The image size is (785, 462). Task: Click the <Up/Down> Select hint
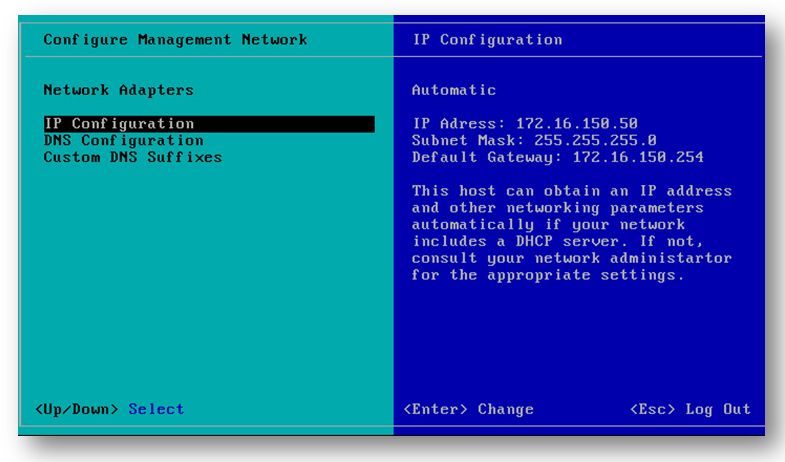point(110,409)
